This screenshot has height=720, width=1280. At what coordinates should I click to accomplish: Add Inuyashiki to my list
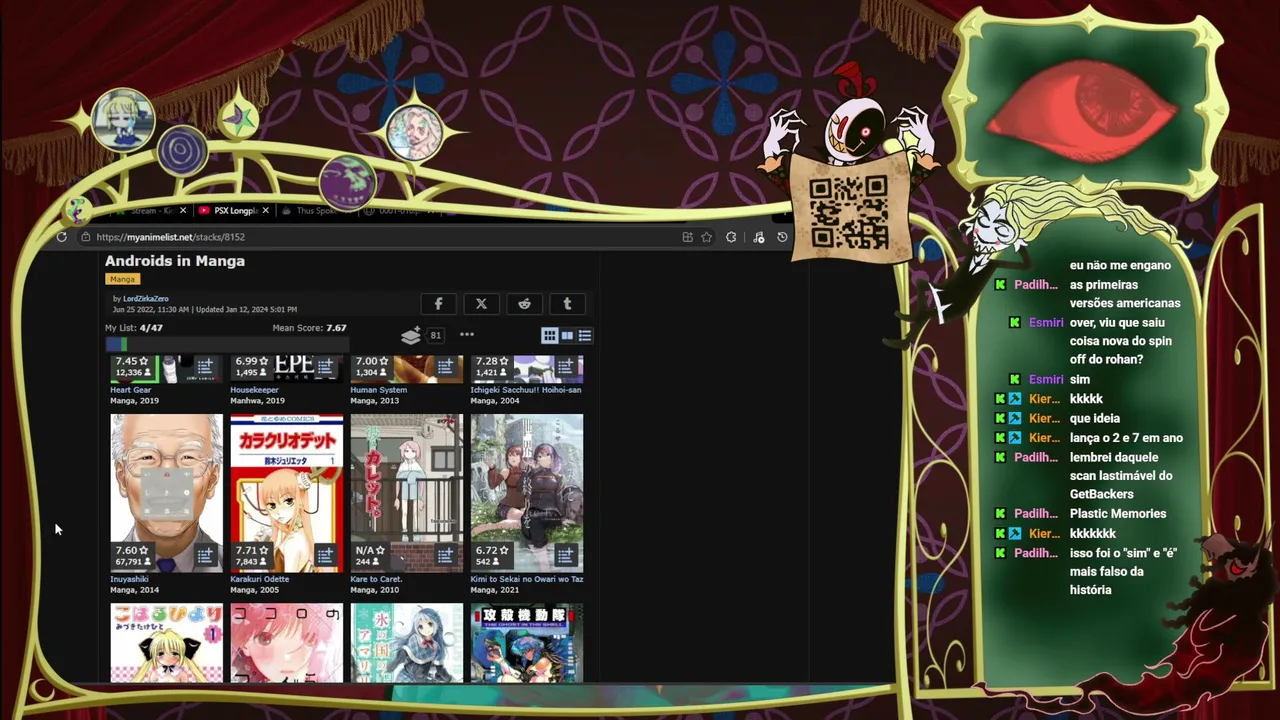point(205,556)
